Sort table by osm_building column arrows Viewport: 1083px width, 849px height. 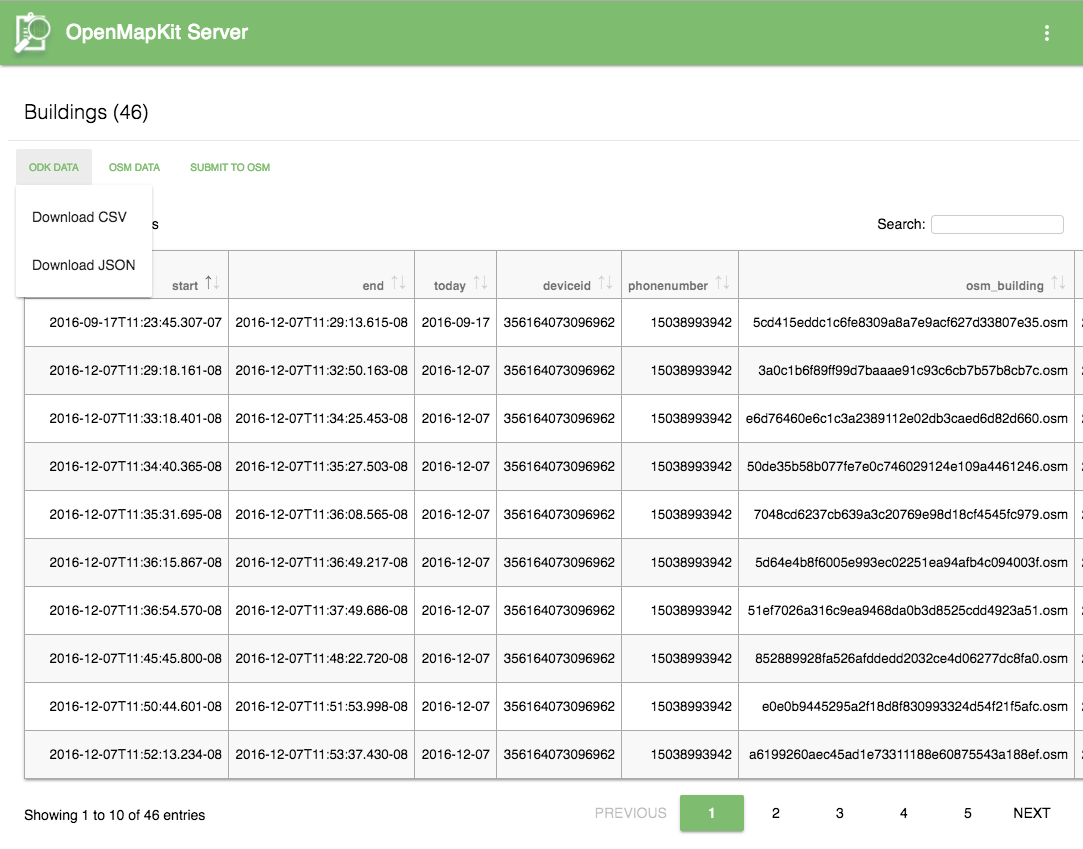(x=1058, y=283)
